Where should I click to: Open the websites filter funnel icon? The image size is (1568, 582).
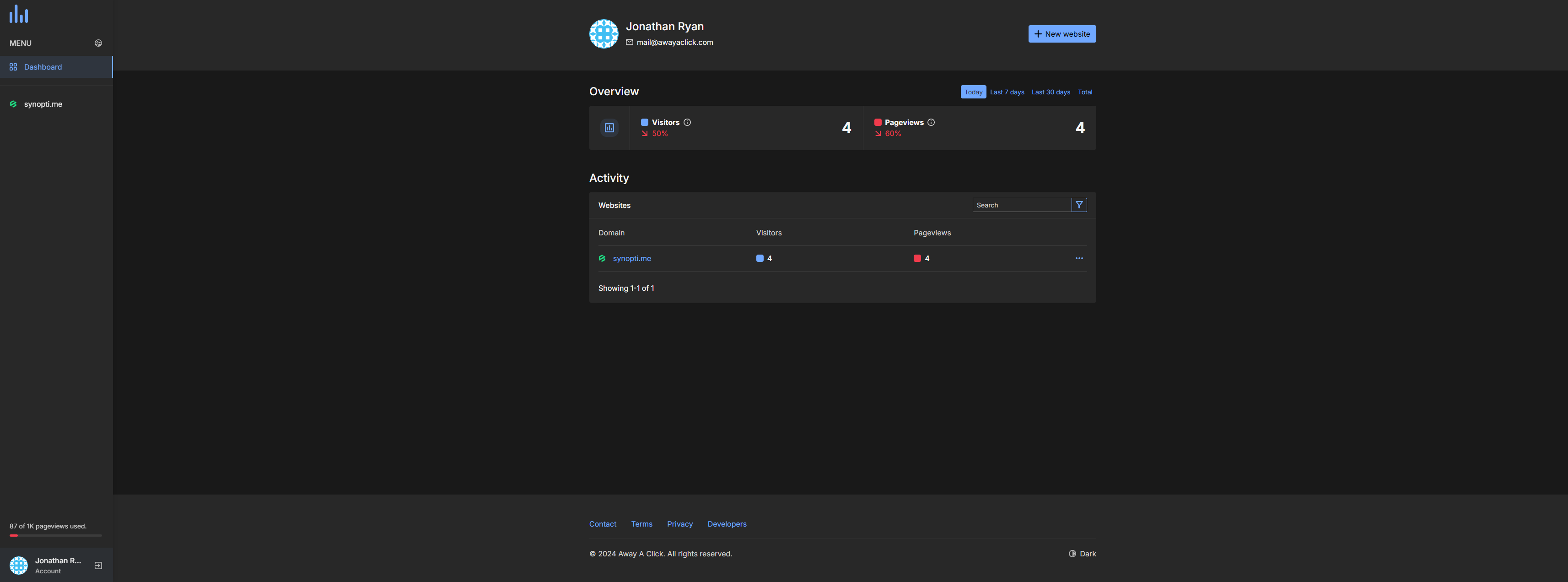[x=1078, y=206]
